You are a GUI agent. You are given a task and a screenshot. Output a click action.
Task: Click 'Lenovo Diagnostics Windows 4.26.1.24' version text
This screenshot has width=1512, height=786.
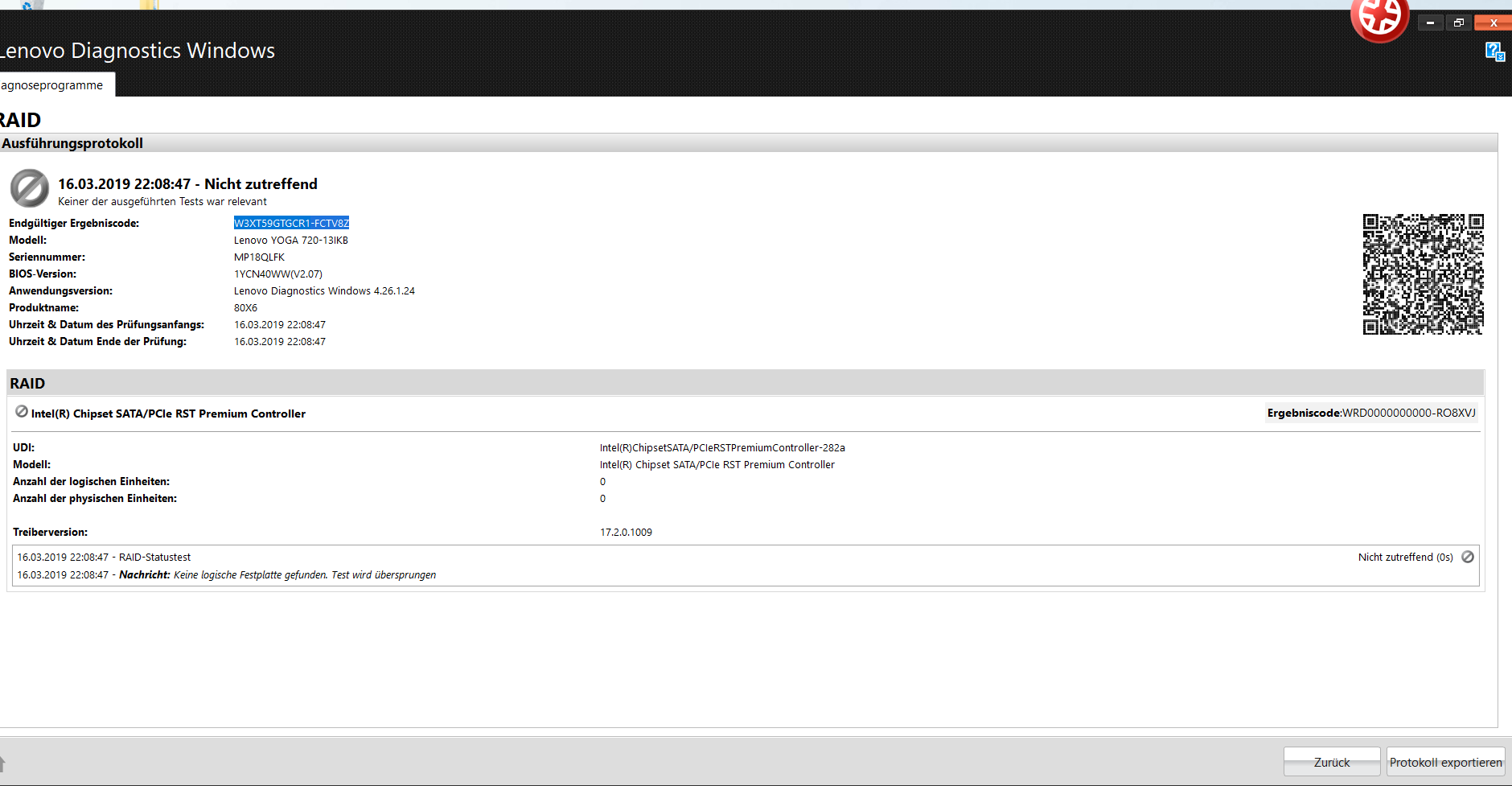[x=324, y=290]
